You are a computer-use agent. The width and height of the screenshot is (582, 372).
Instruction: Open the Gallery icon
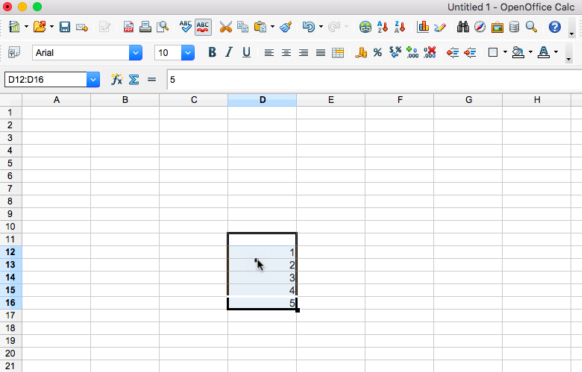point(497,27)
